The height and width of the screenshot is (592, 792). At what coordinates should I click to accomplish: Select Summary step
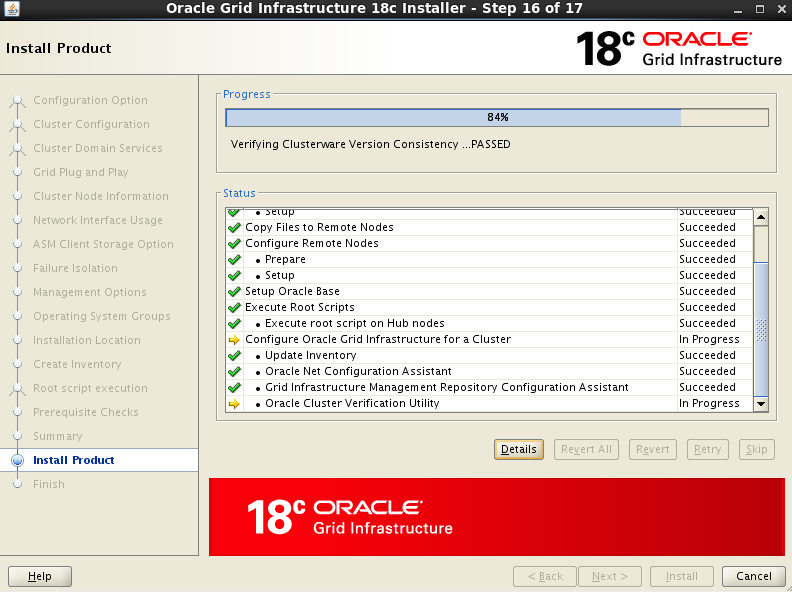click(x=58, y=436)
